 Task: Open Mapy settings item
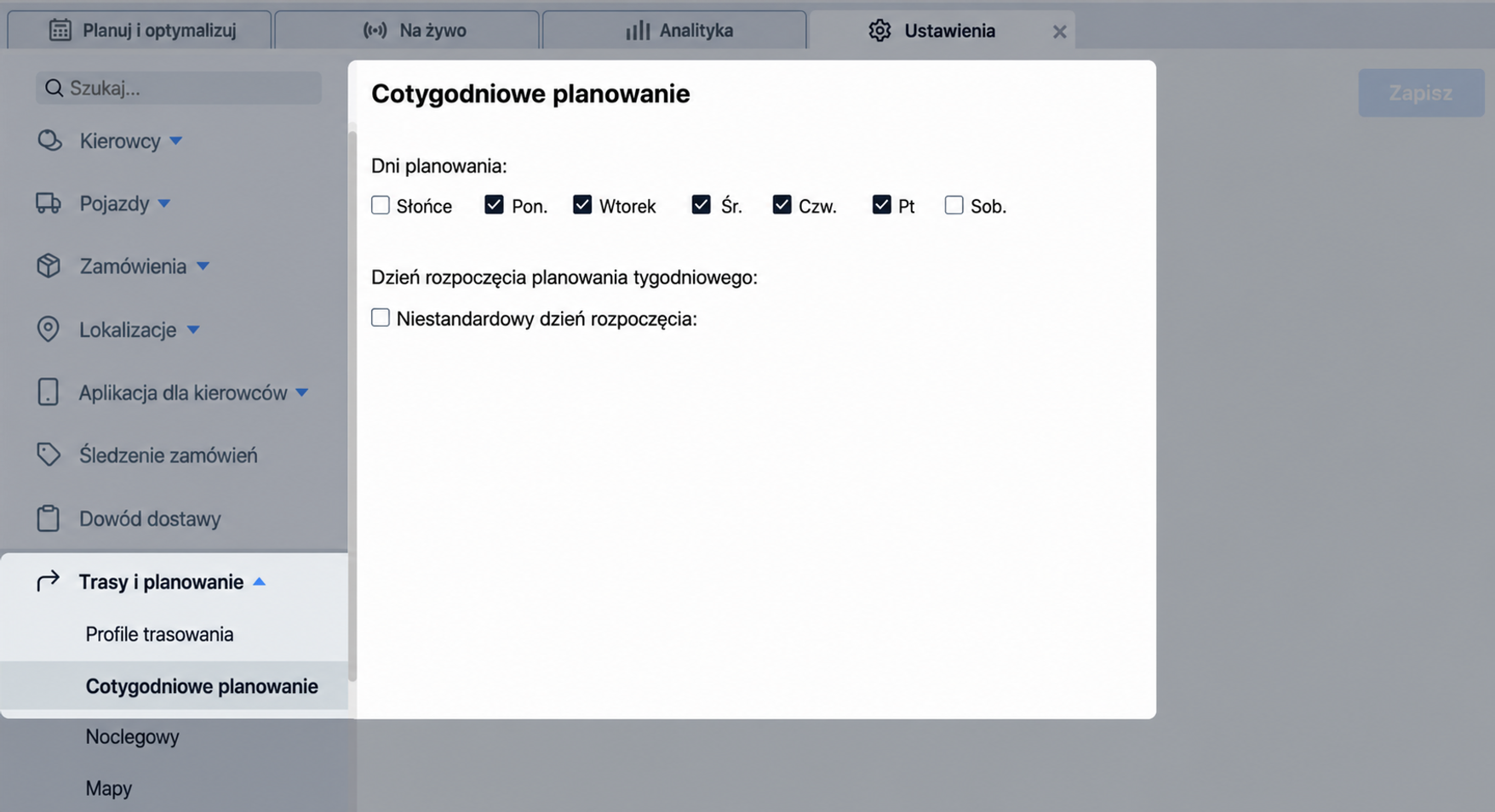pos(108,788)
